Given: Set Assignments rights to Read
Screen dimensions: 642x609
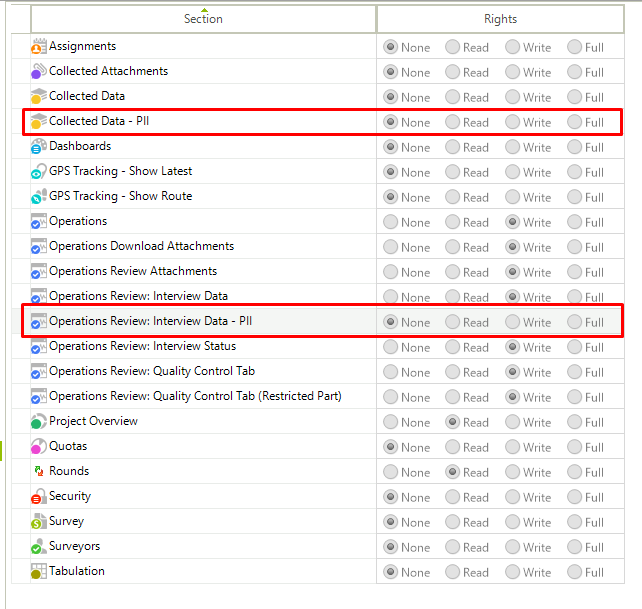Looking at the screenshot, I should (x=452, y=47).
